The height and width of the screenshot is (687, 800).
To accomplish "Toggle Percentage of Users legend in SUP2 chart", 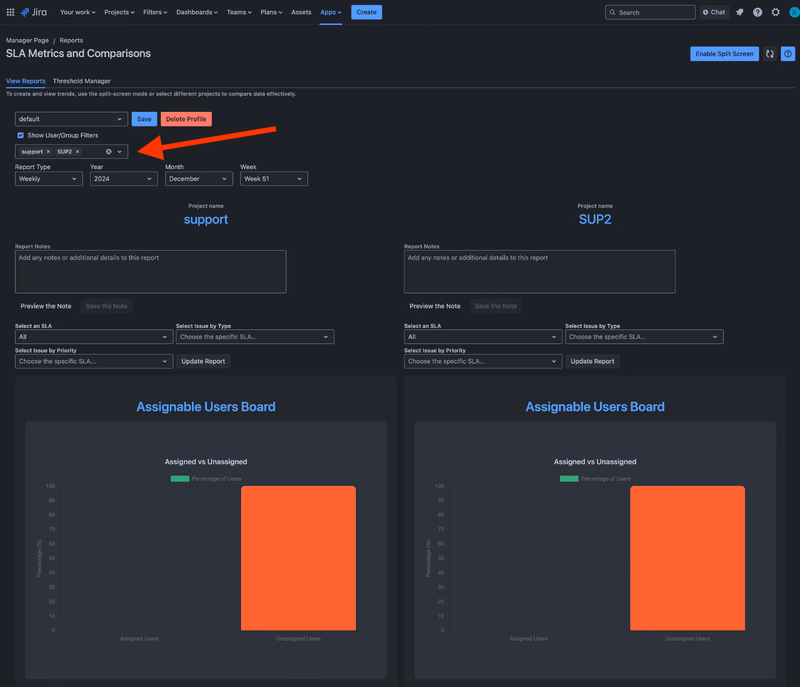I will (x=595, y=478).
